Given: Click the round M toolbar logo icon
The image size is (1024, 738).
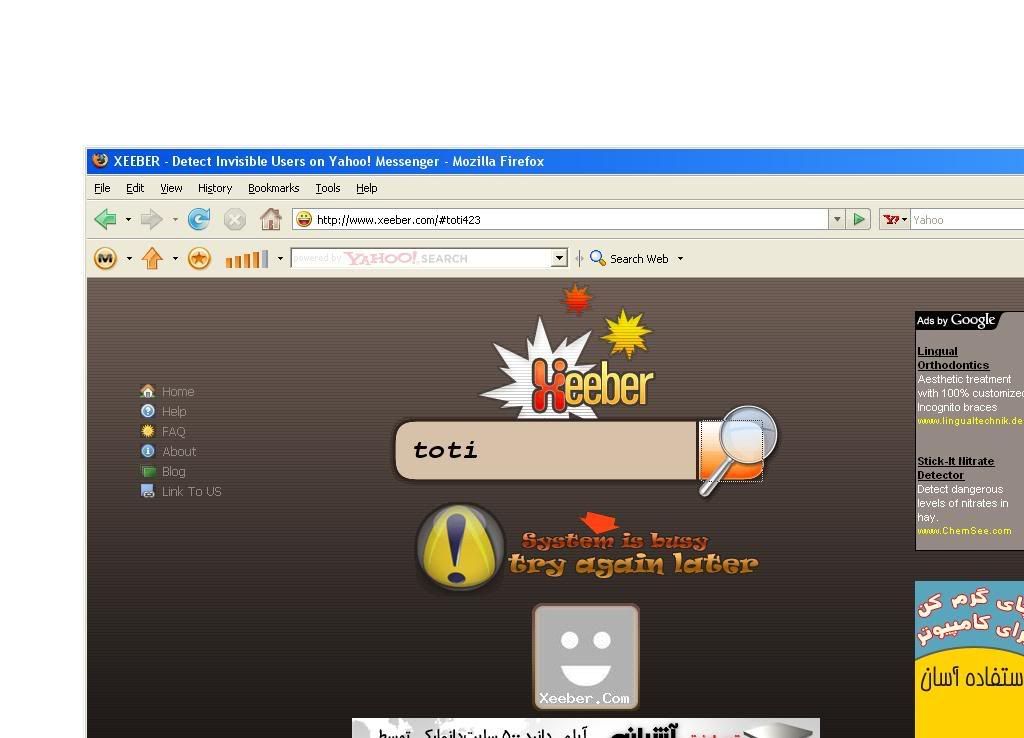Looking at the screenshot, I should [105, 259].
